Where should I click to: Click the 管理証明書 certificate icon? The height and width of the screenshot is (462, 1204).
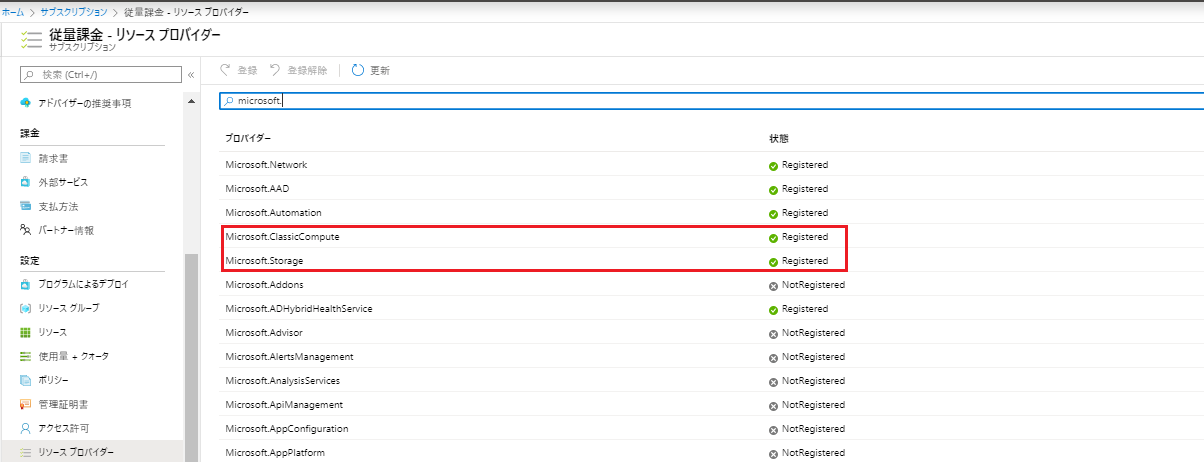26,404
